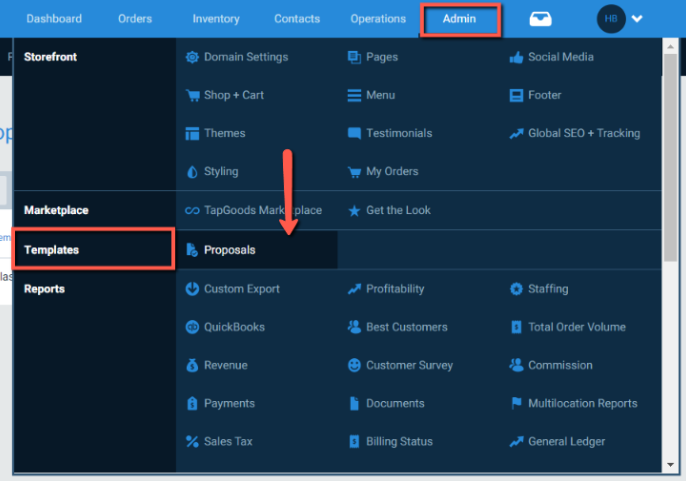Click the Custom Export download icon
This screenshot has height=481, width=686.
192,289
